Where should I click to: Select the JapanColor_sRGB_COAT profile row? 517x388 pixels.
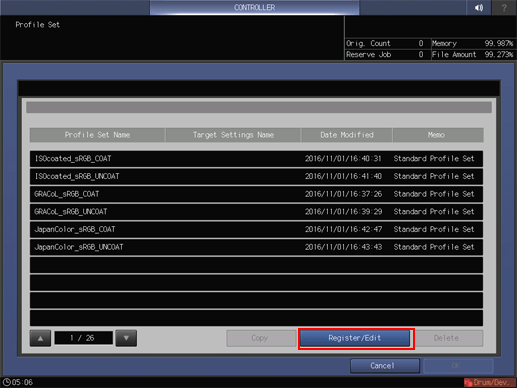coord(256,229)
